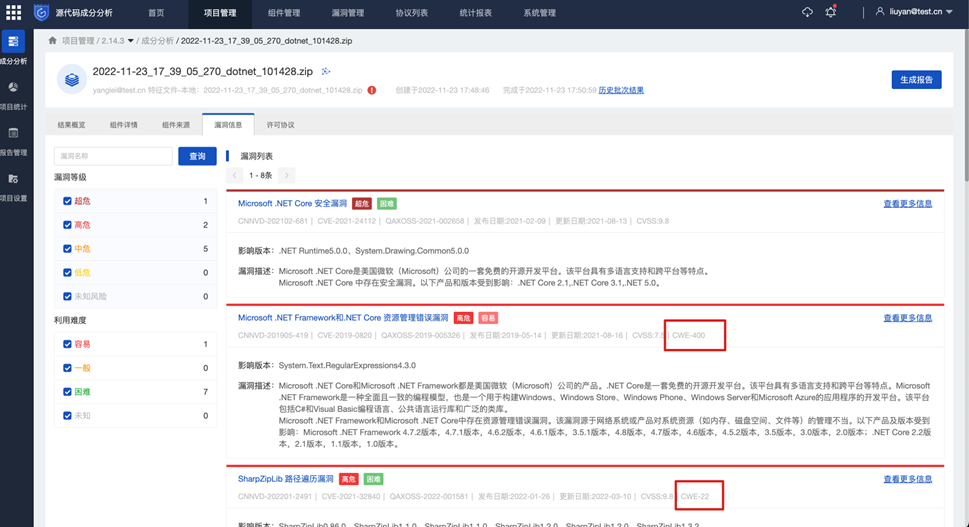This screenshot has width=969, height=527.
Task: View 查看更多信息 for 资源管理错误漏洞
Action: tap(907, 318)
